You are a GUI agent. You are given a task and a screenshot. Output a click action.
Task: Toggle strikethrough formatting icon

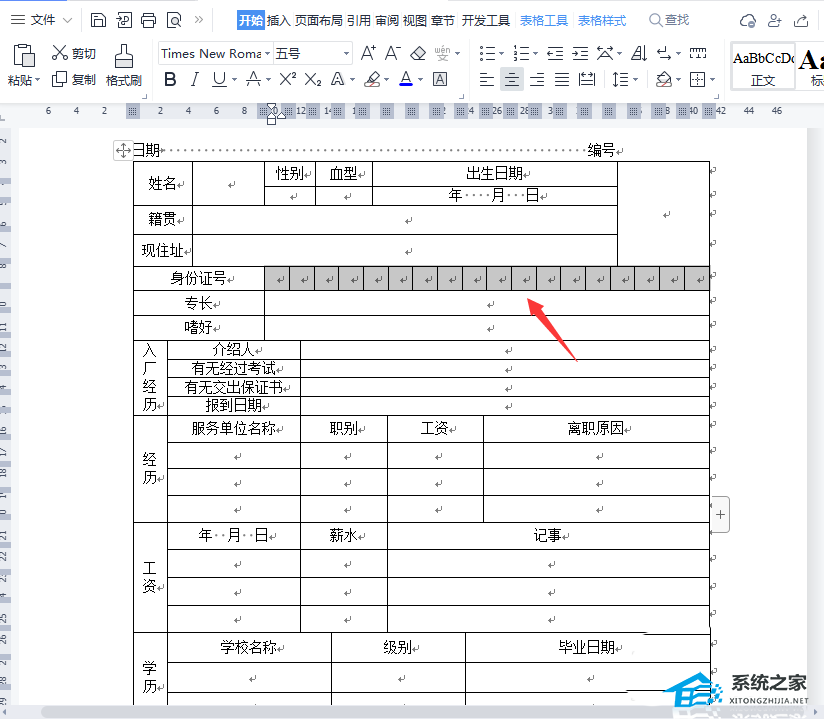[x=254, y=79]
